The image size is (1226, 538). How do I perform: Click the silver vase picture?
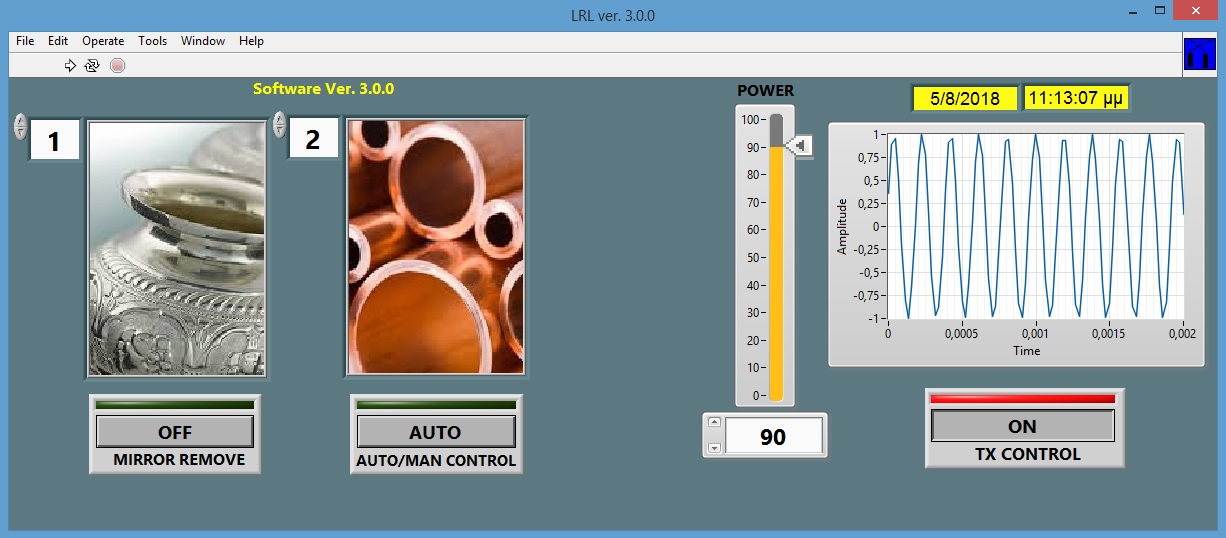177,248
